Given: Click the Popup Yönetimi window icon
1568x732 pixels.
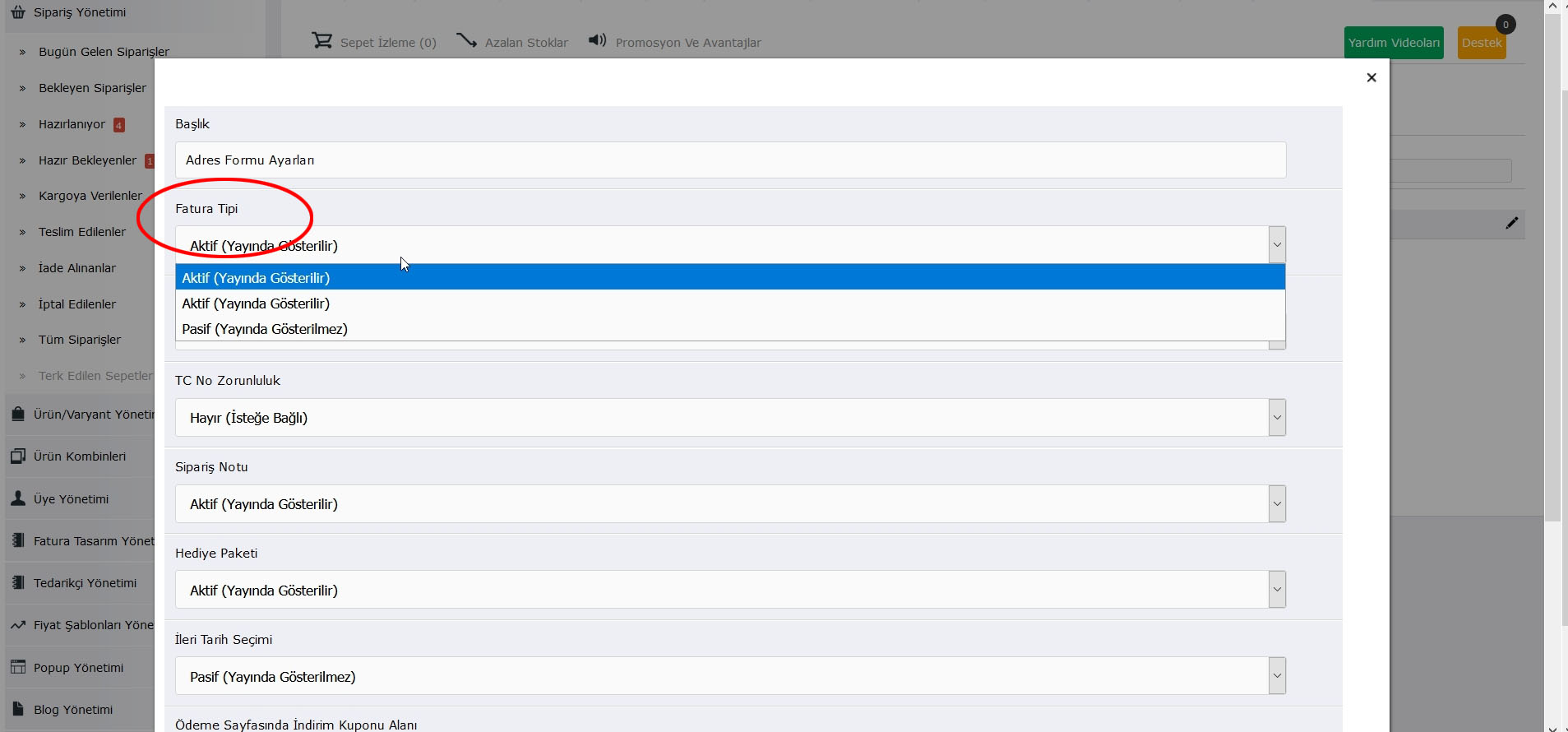Looking at the screenshot, I should click(18, 667).
